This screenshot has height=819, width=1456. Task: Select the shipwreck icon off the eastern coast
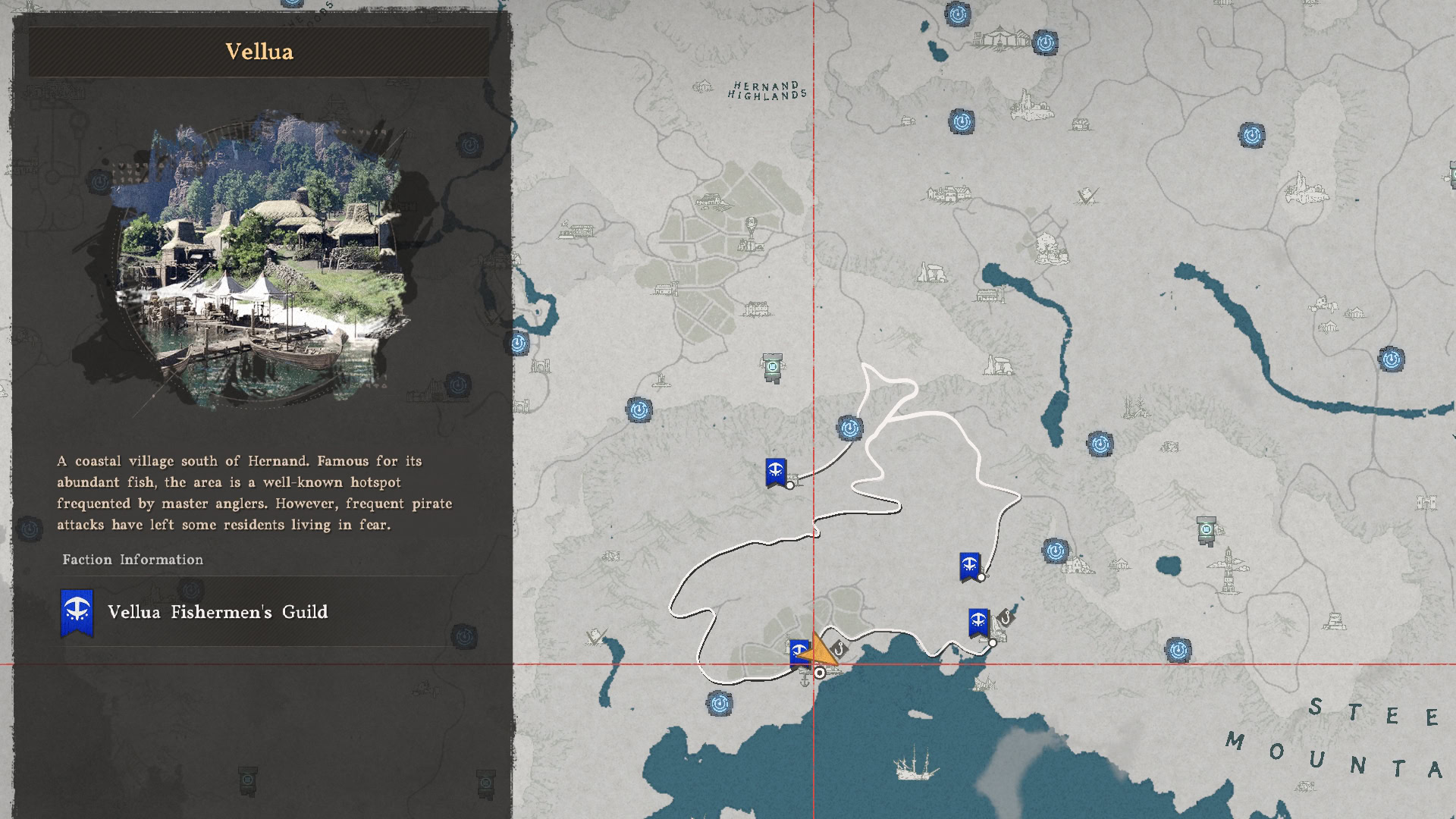tap(984, 684)
